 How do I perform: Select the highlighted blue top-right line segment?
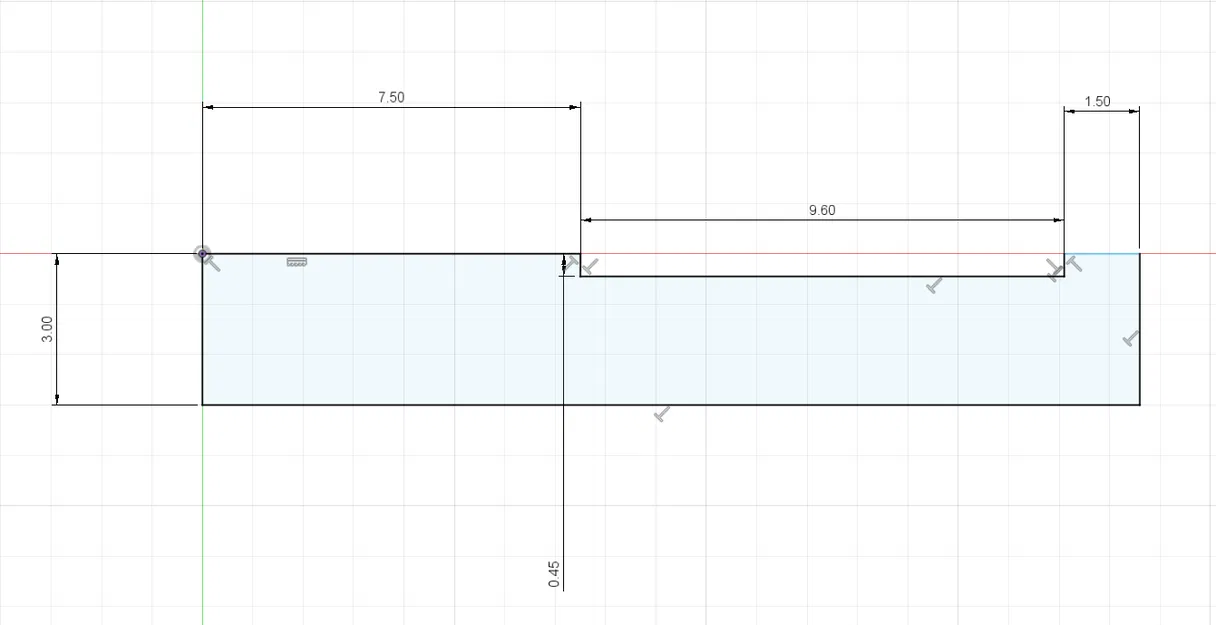pos(1102,253)
